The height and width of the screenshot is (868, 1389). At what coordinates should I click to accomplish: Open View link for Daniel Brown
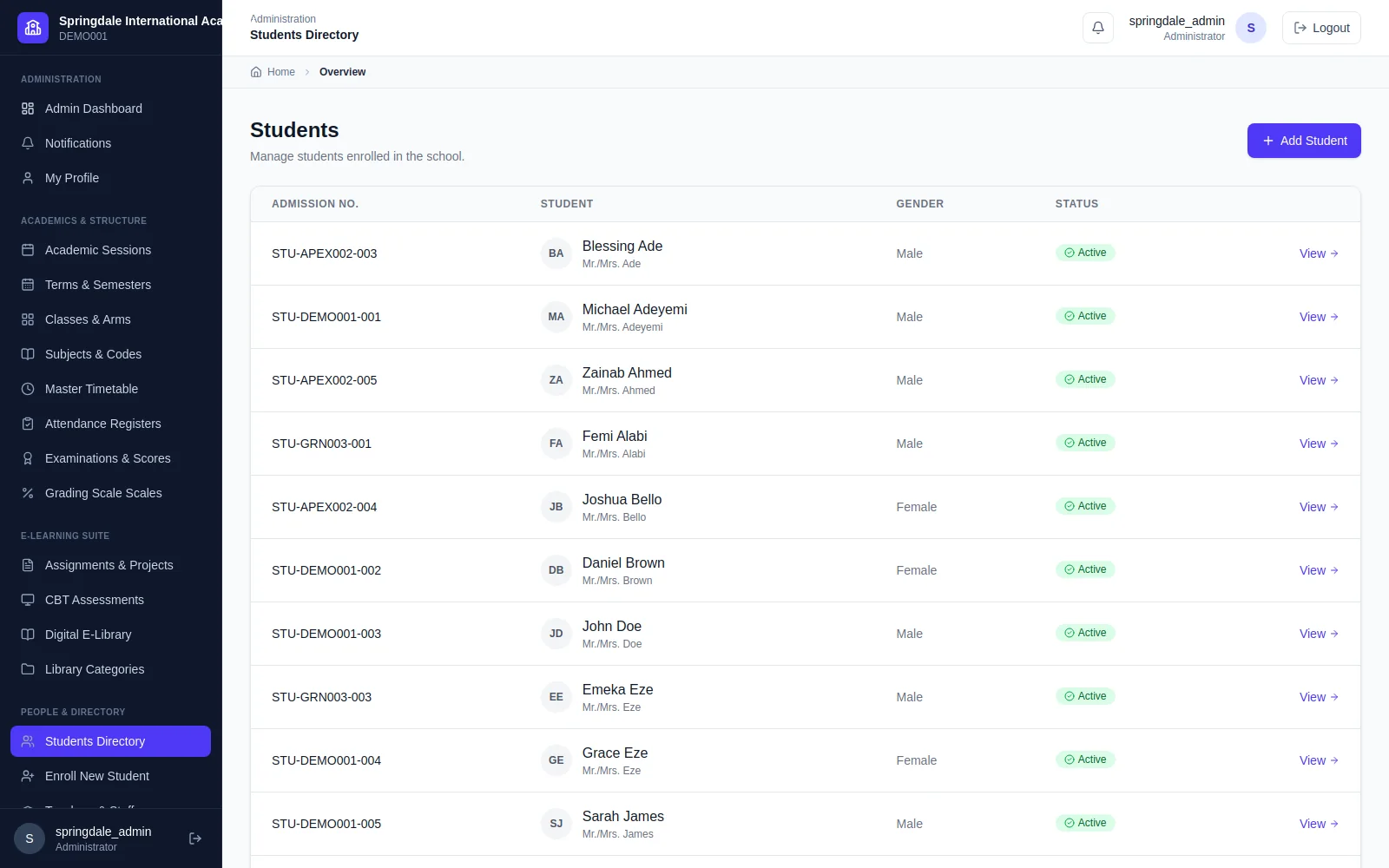click(1319, 570)
